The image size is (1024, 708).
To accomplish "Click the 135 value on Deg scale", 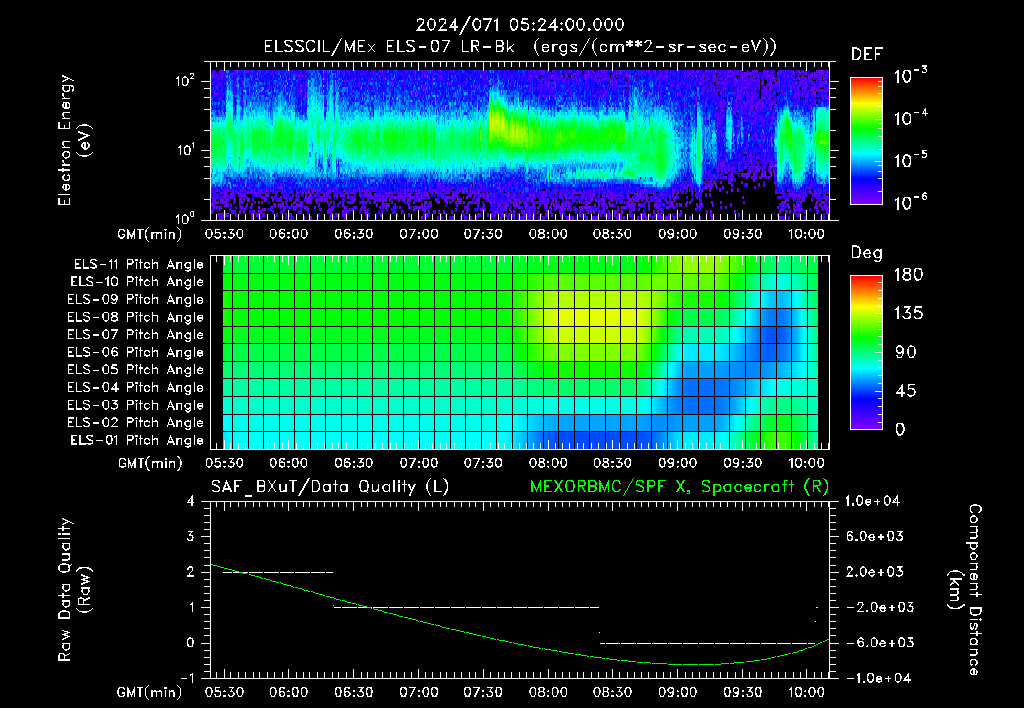I will [909, 314].
